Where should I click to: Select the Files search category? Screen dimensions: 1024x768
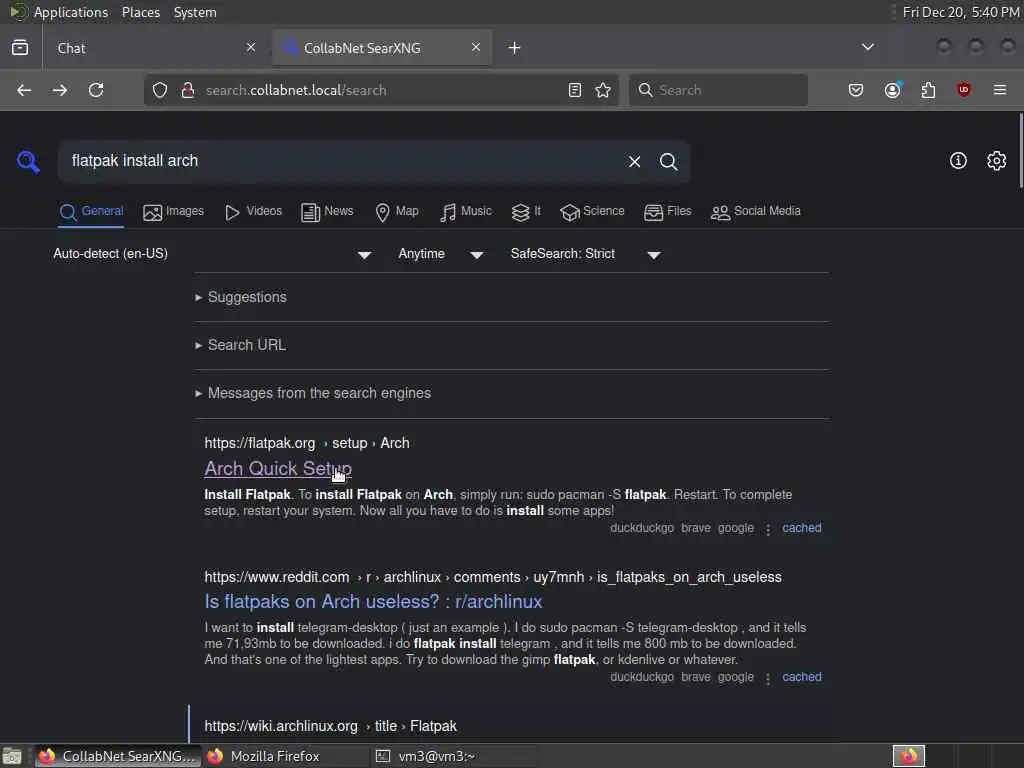tap(667, 212)
